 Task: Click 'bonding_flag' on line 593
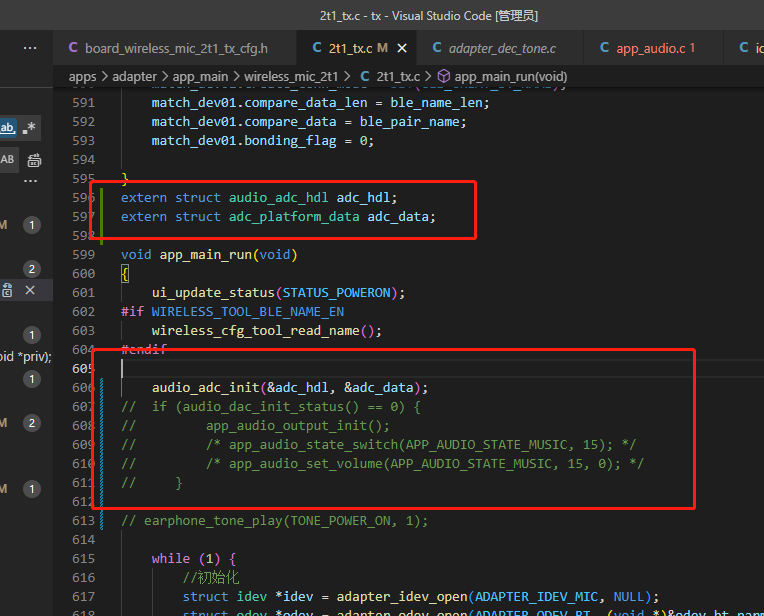click(x=290, y=141)
